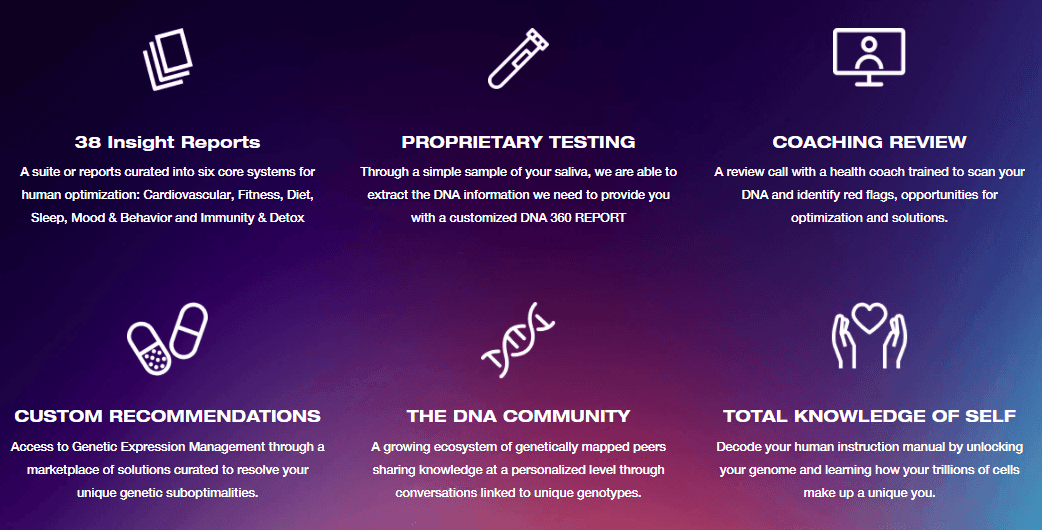Click the Genetic Expression Management paragraph
This screenshot has width=1042, height=530.
tap(167, 470)
